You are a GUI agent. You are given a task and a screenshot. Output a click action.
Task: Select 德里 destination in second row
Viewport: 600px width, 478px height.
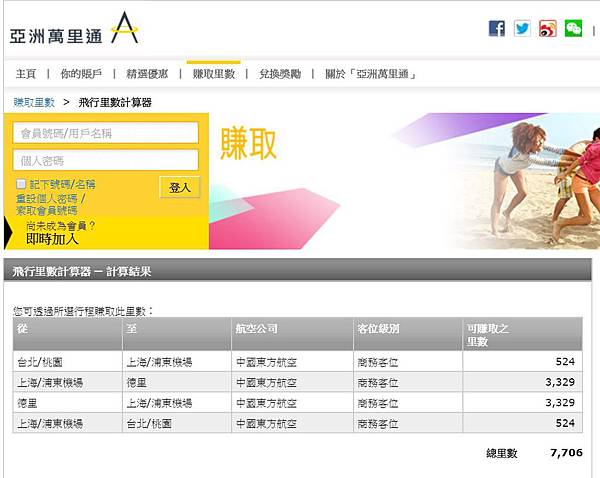pos(137,382)
